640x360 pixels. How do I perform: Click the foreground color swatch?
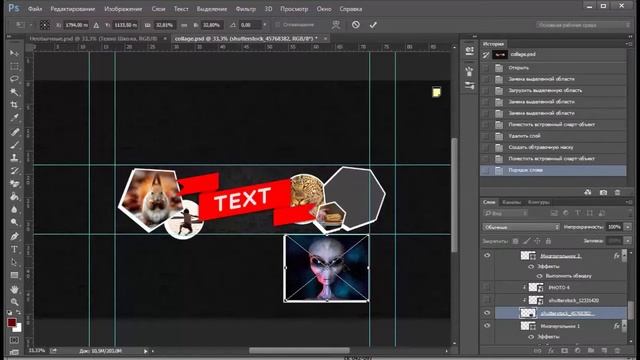pyautogui.click(x=11, y=322)
